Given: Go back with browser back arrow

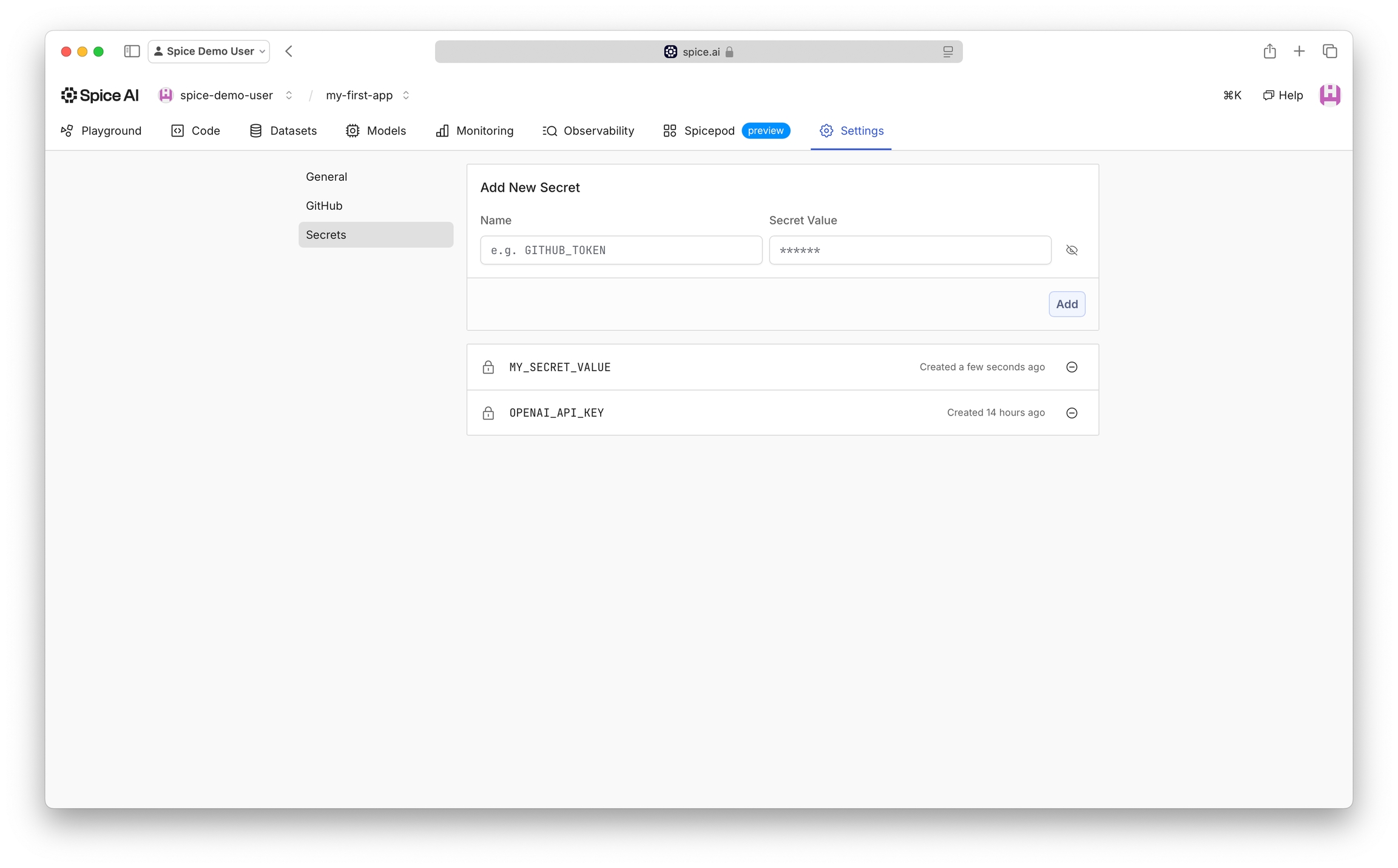Looking at the screenshot, I should click(x=289, y=52).
